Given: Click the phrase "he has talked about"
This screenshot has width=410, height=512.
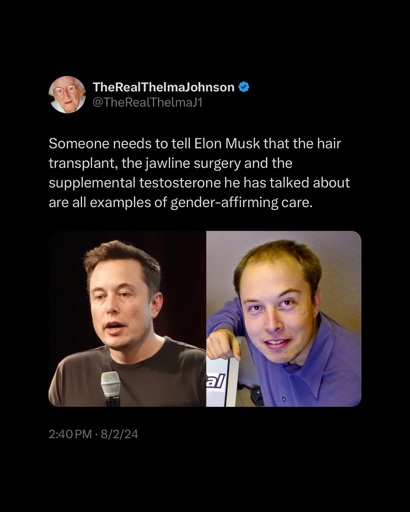Looking at the screenshot, I should point(287,183).
